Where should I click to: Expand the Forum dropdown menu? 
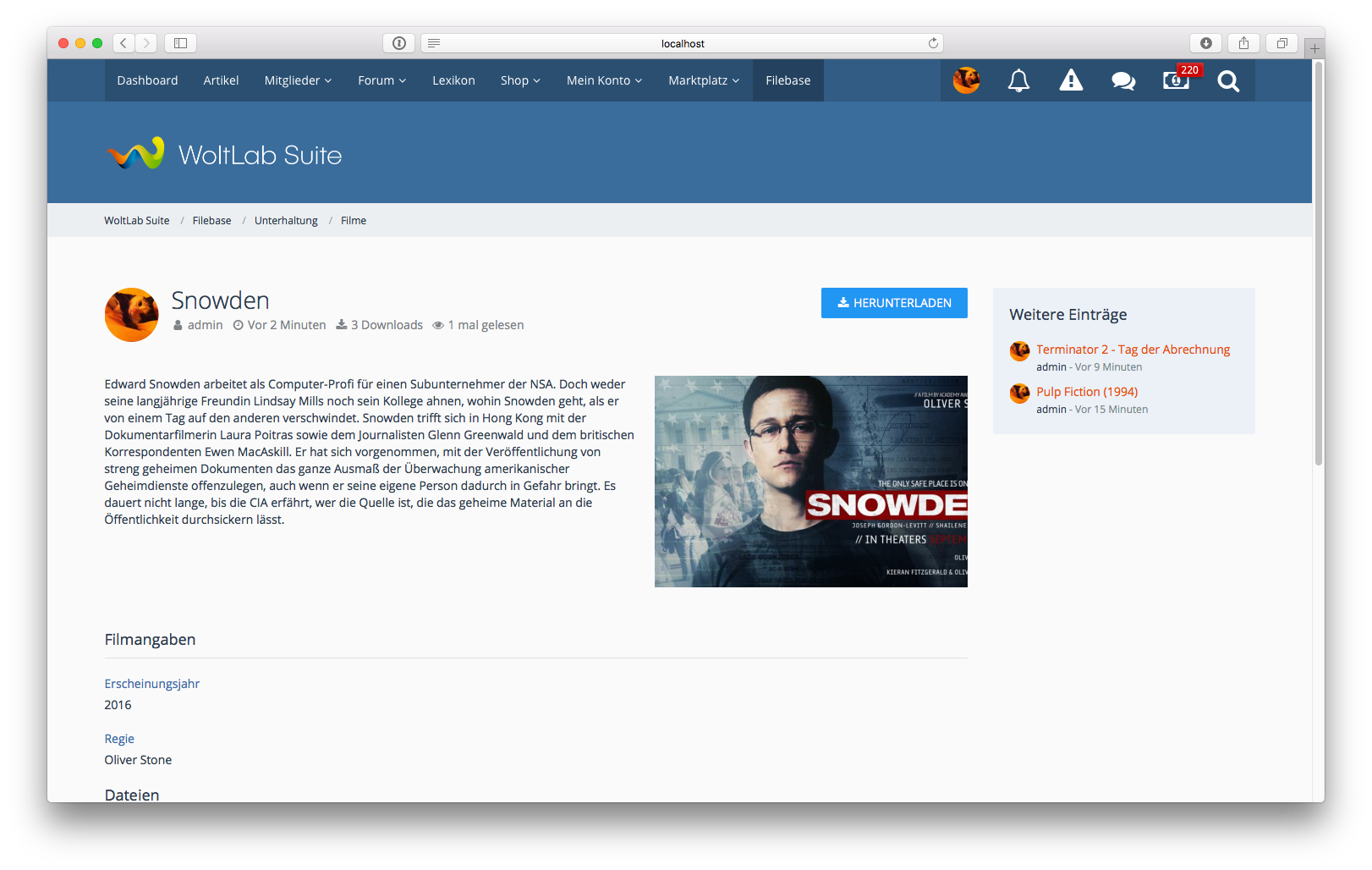[381, 80]
